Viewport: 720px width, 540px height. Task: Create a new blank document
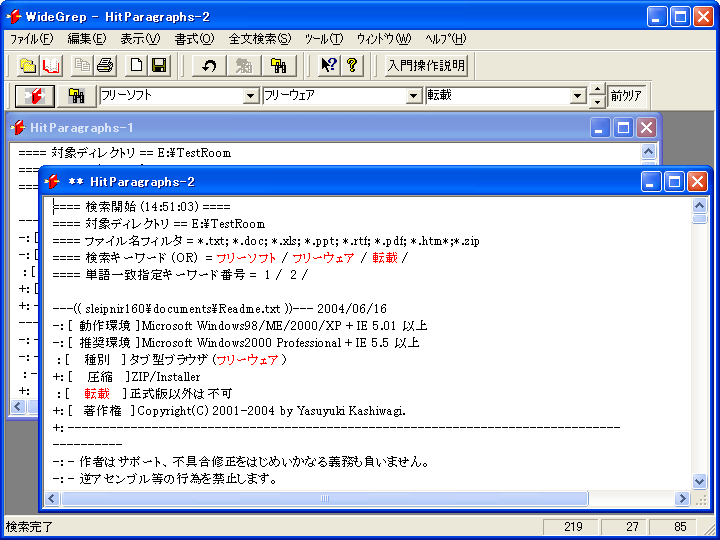pyautogui.click(x=136, y=65)
